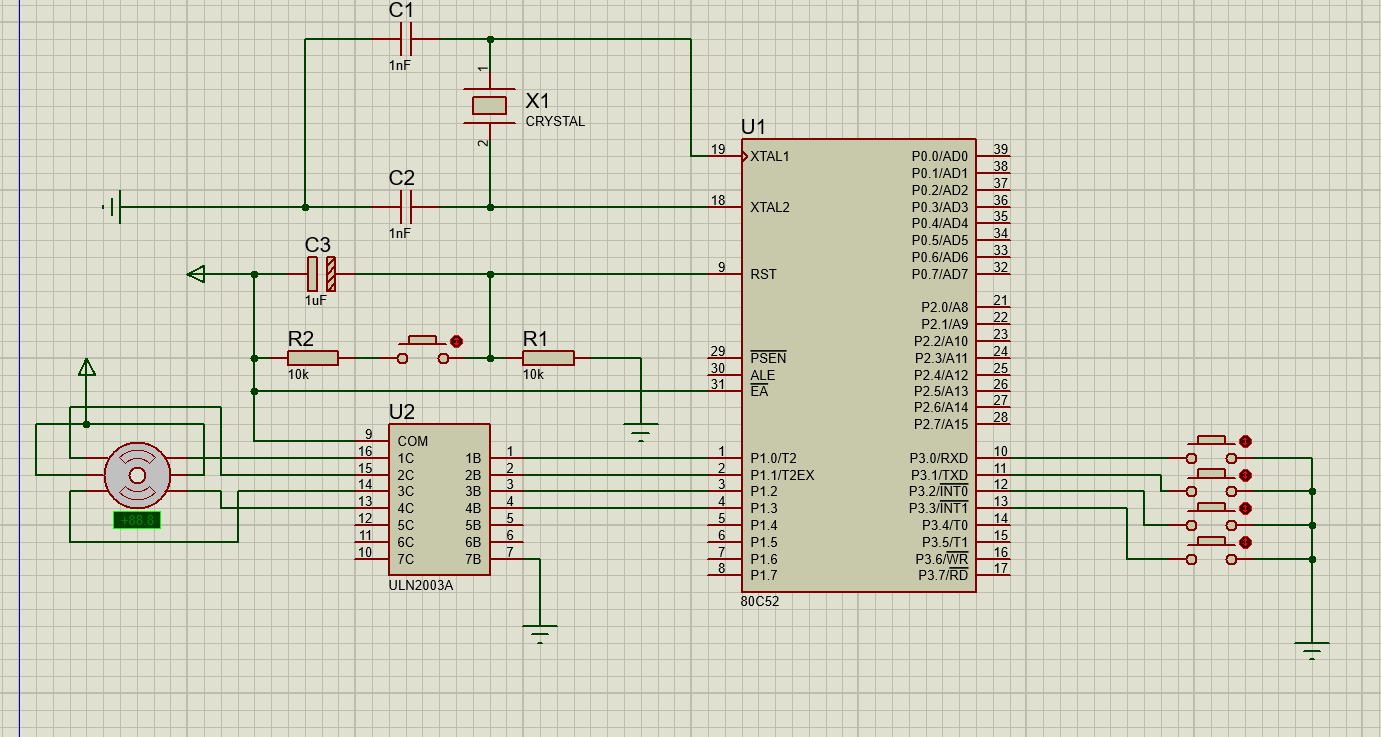Click the push button wired to P3.1/TXD

(x=1212, y=483)
